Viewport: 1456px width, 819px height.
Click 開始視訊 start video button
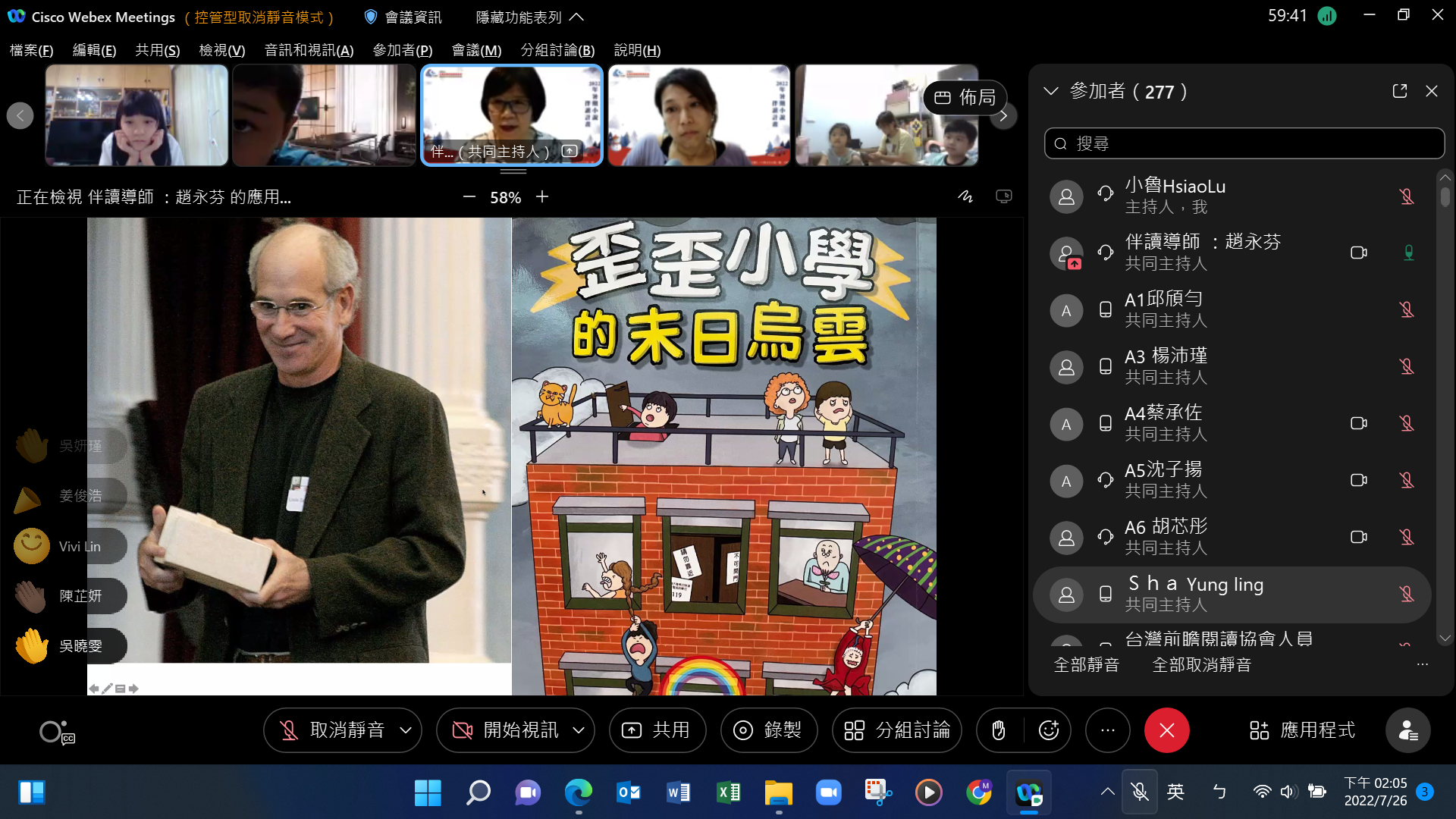504,730
